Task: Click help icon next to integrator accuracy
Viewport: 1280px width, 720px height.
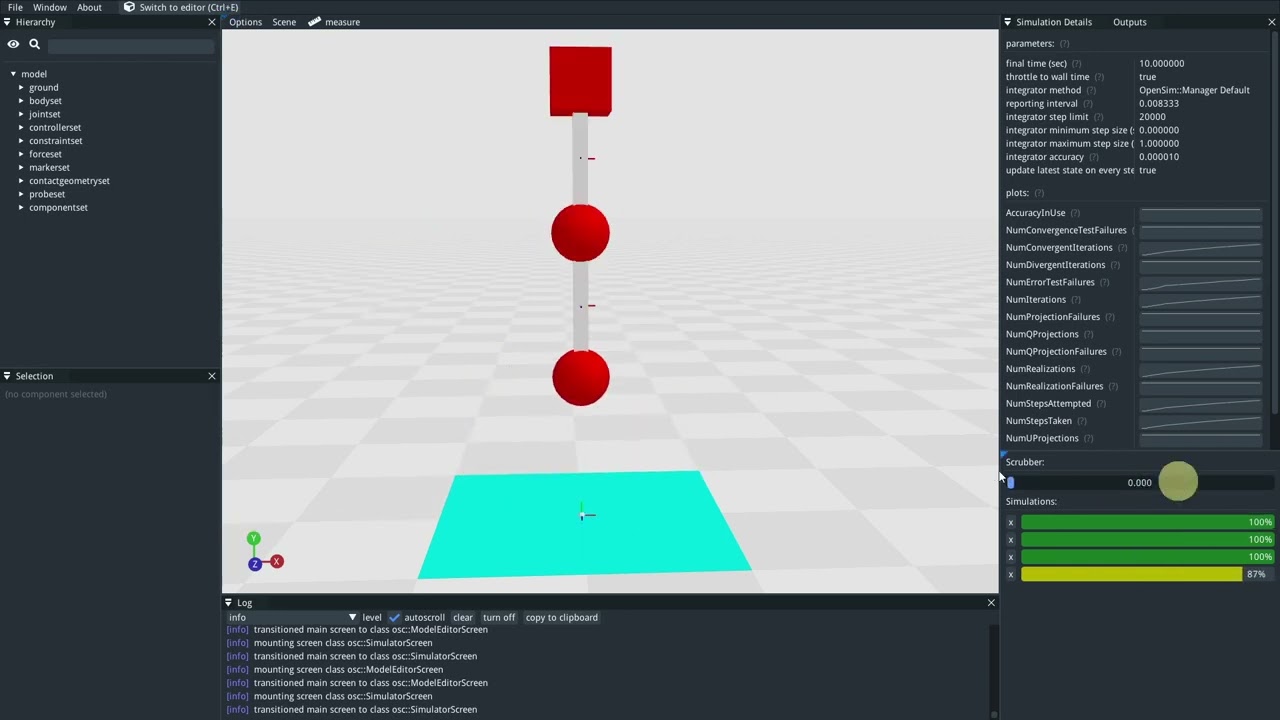Action: coord(1093,157)
